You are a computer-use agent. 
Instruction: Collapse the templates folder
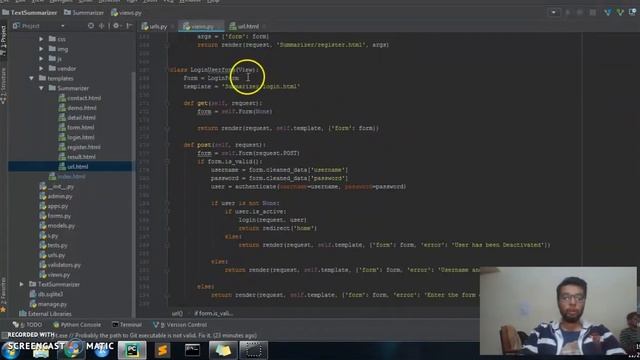(x=31, y=78)
